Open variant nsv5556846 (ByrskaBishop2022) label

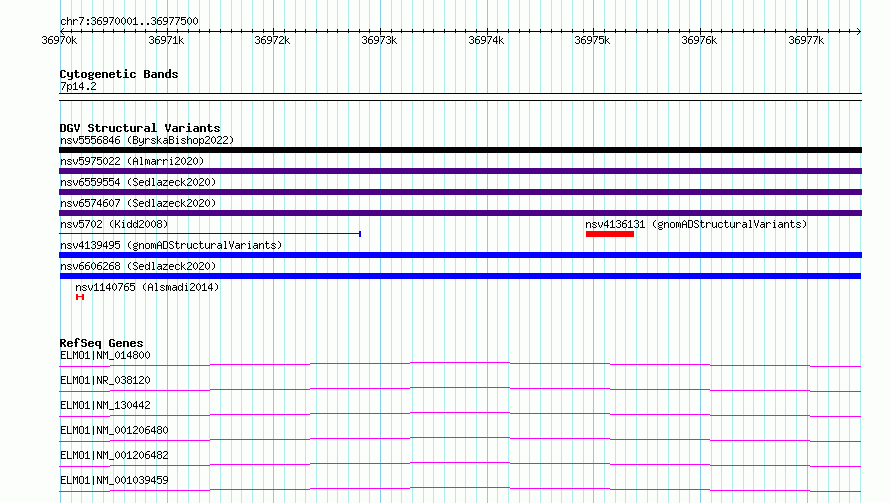click(x=147, y=140)
